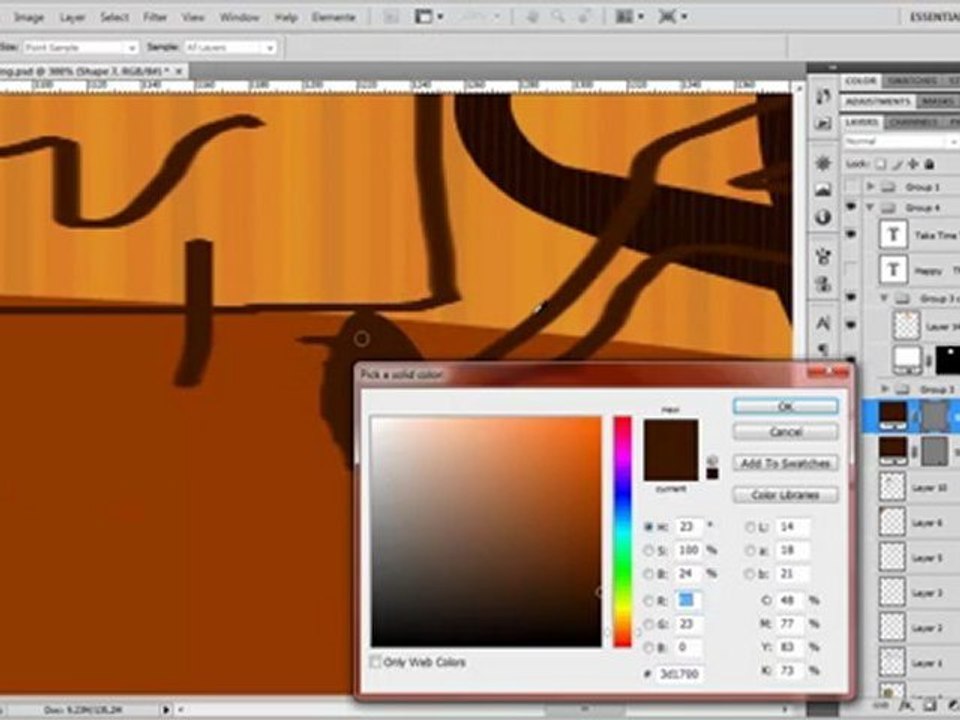The image size is (960, 720).
Task: Switch to the Masks panel tab
Action: (937, 101)
